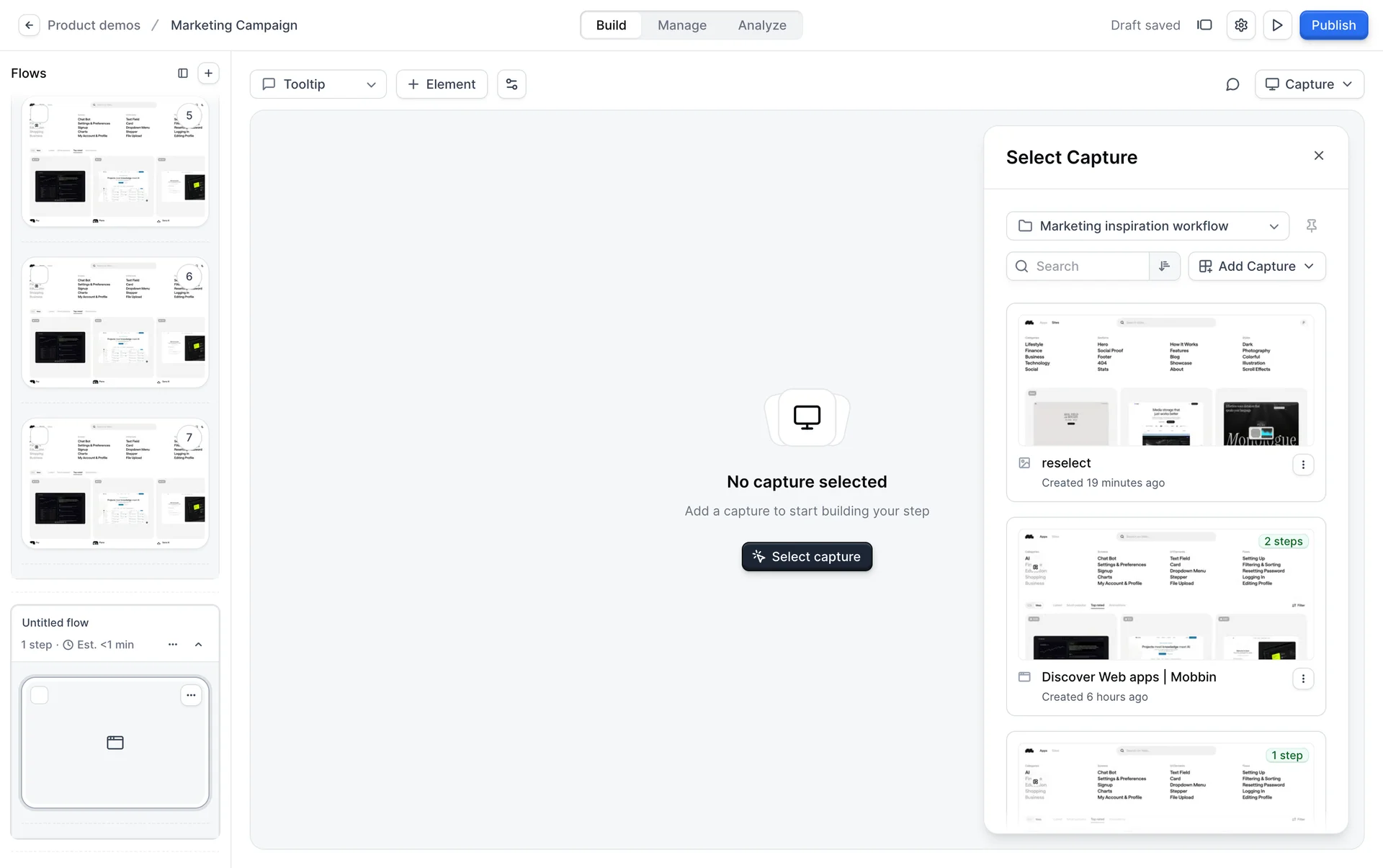The image size is (1383, 868).
Task: Check the checkbox on step 5 thumbnail
Action: click(40, 114)
